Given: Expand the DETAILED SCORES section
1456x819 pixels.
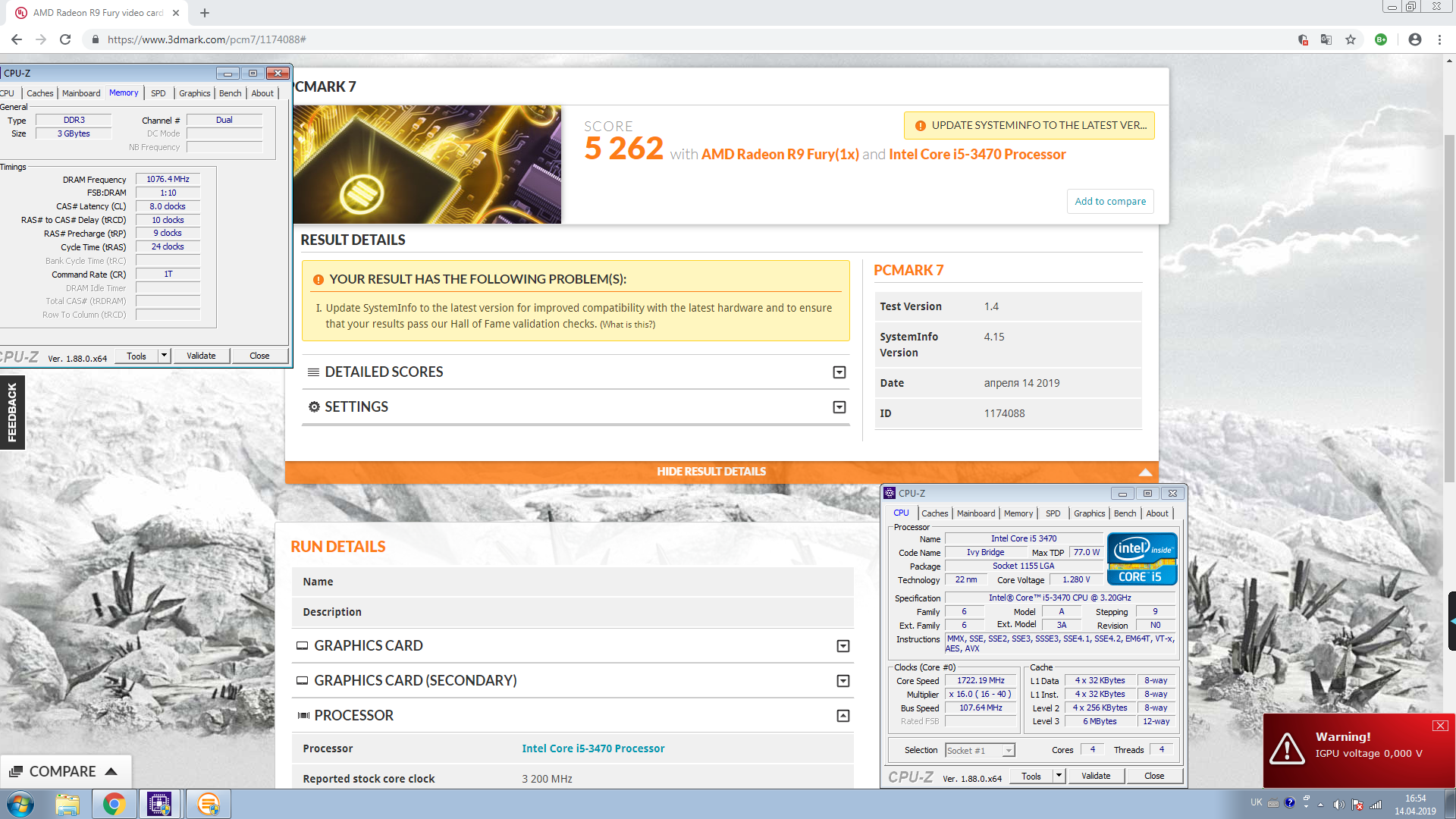Looking at the screenshot, I should (x=576, y=372).
